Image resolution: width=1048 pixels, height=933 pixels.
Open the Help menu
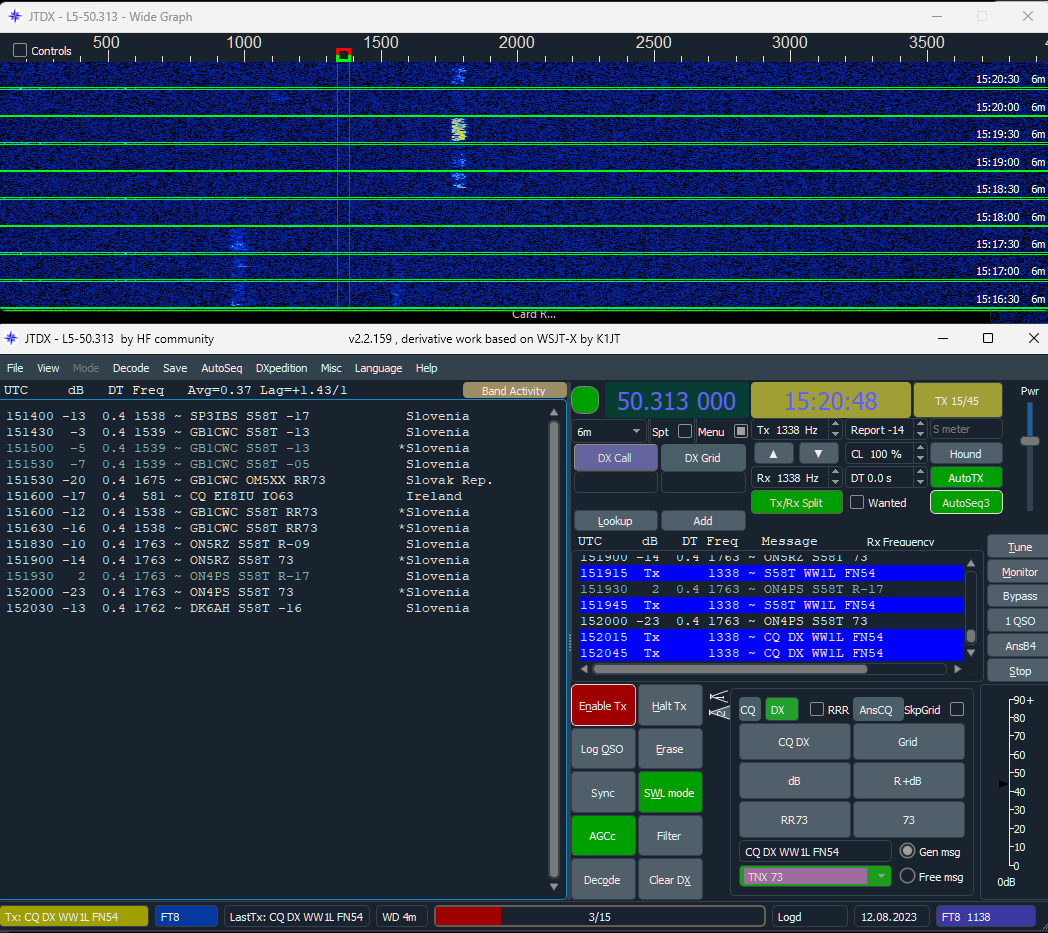click(426, 368)
